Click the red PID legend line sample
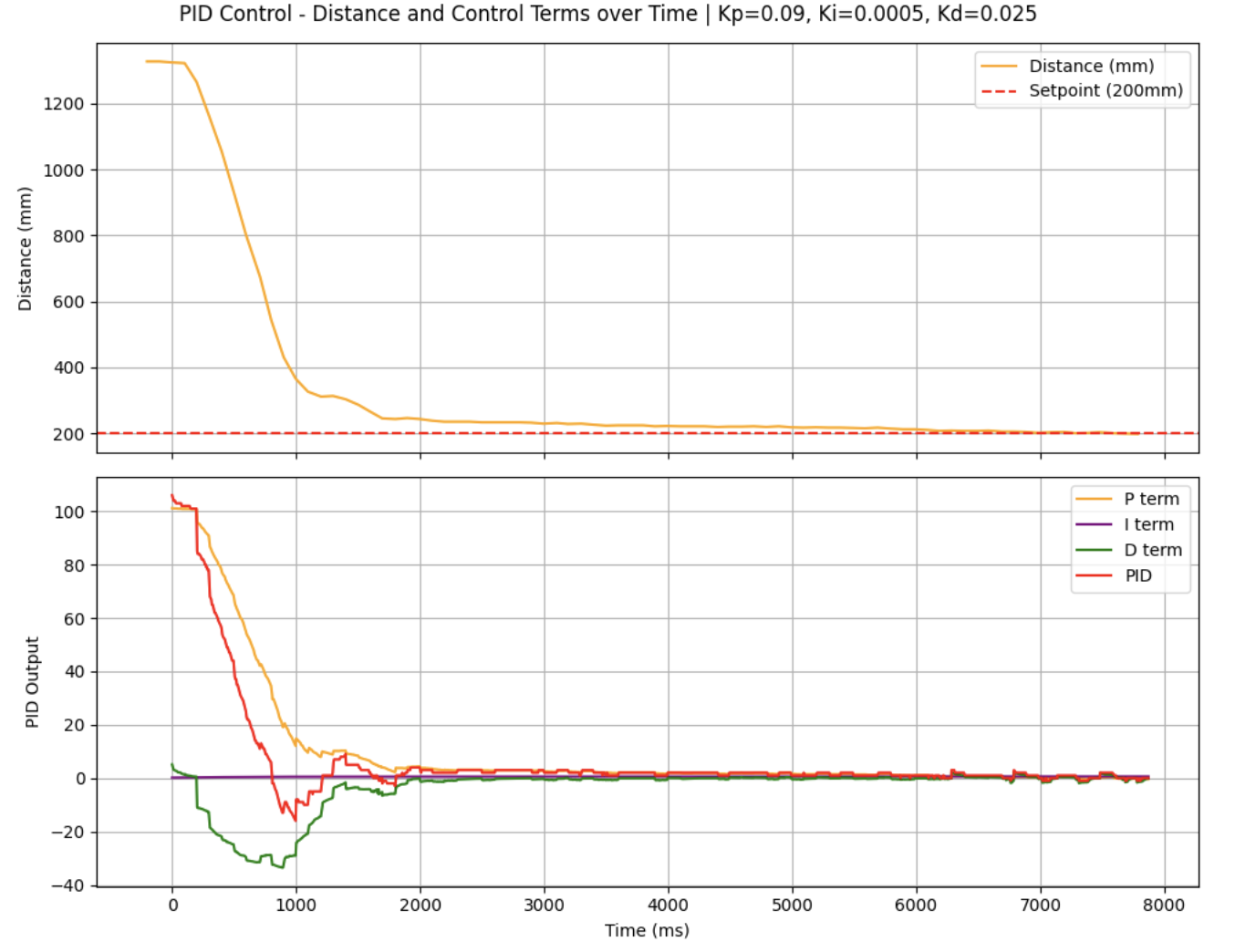This screenshot has width=1235, height=952. (1094, 575)
